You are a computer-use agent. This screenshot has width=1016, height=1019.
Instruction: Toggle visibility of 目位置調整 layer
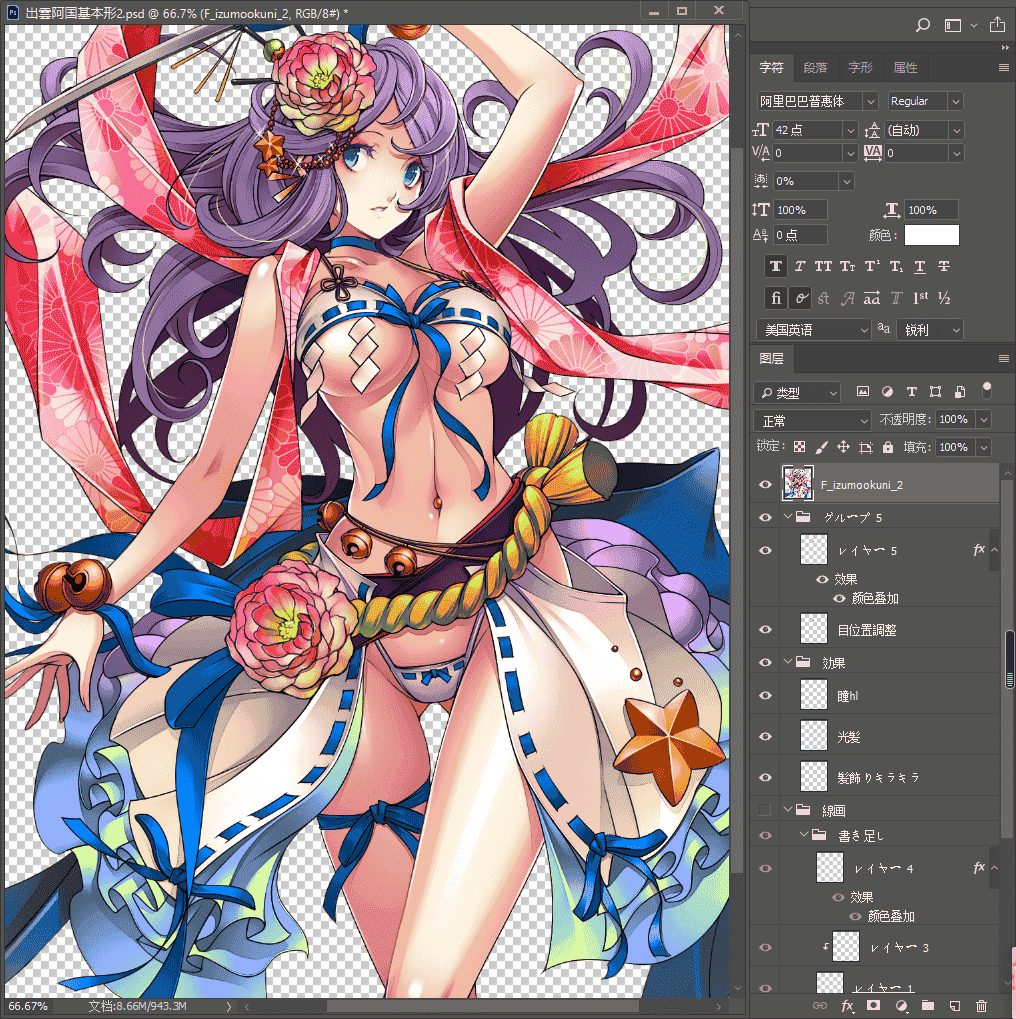click(x=765, y=630)
